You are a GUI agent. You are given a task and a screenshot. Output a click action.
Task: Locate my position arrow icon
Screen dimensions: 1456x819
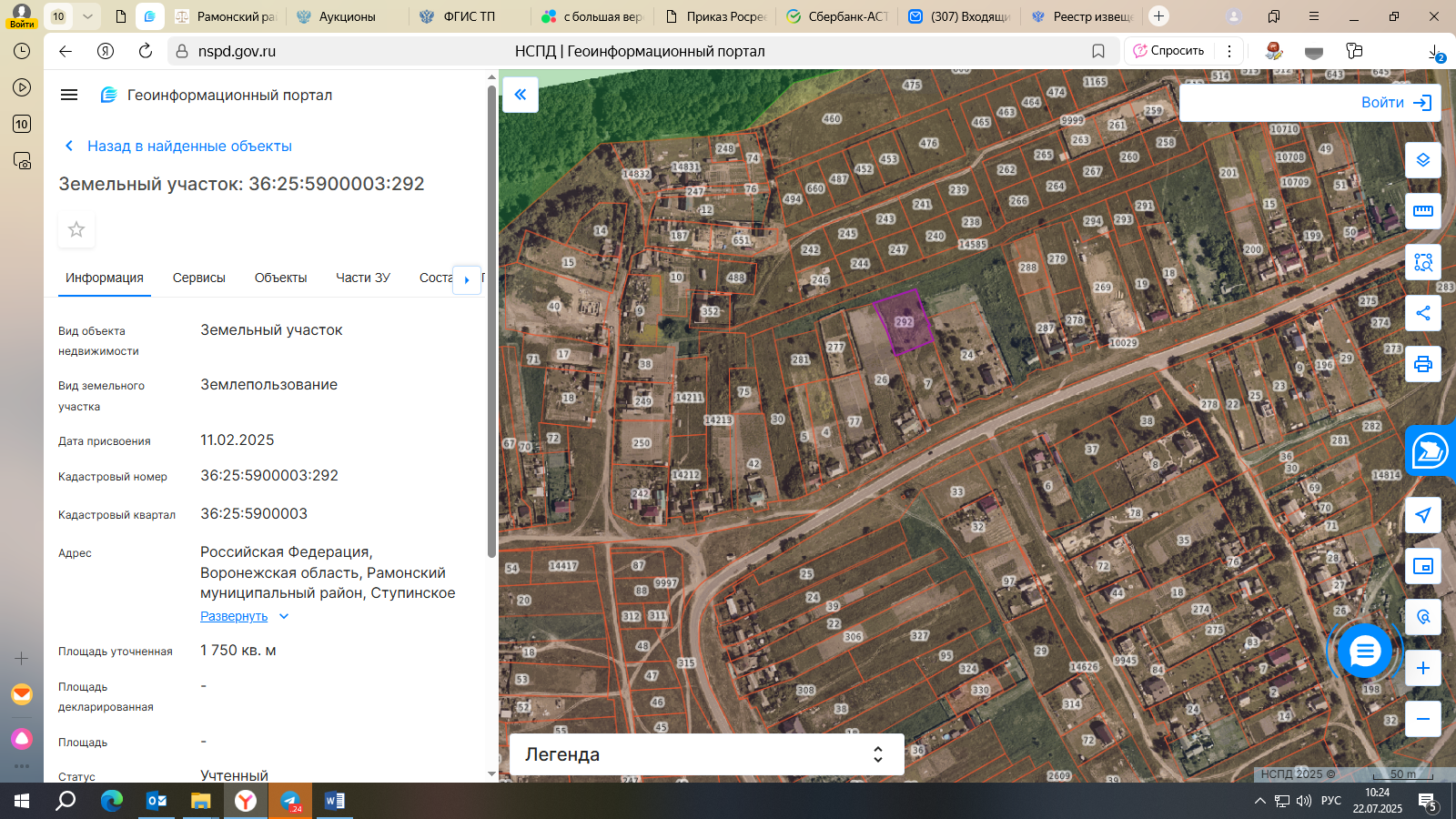[1423, 515]
